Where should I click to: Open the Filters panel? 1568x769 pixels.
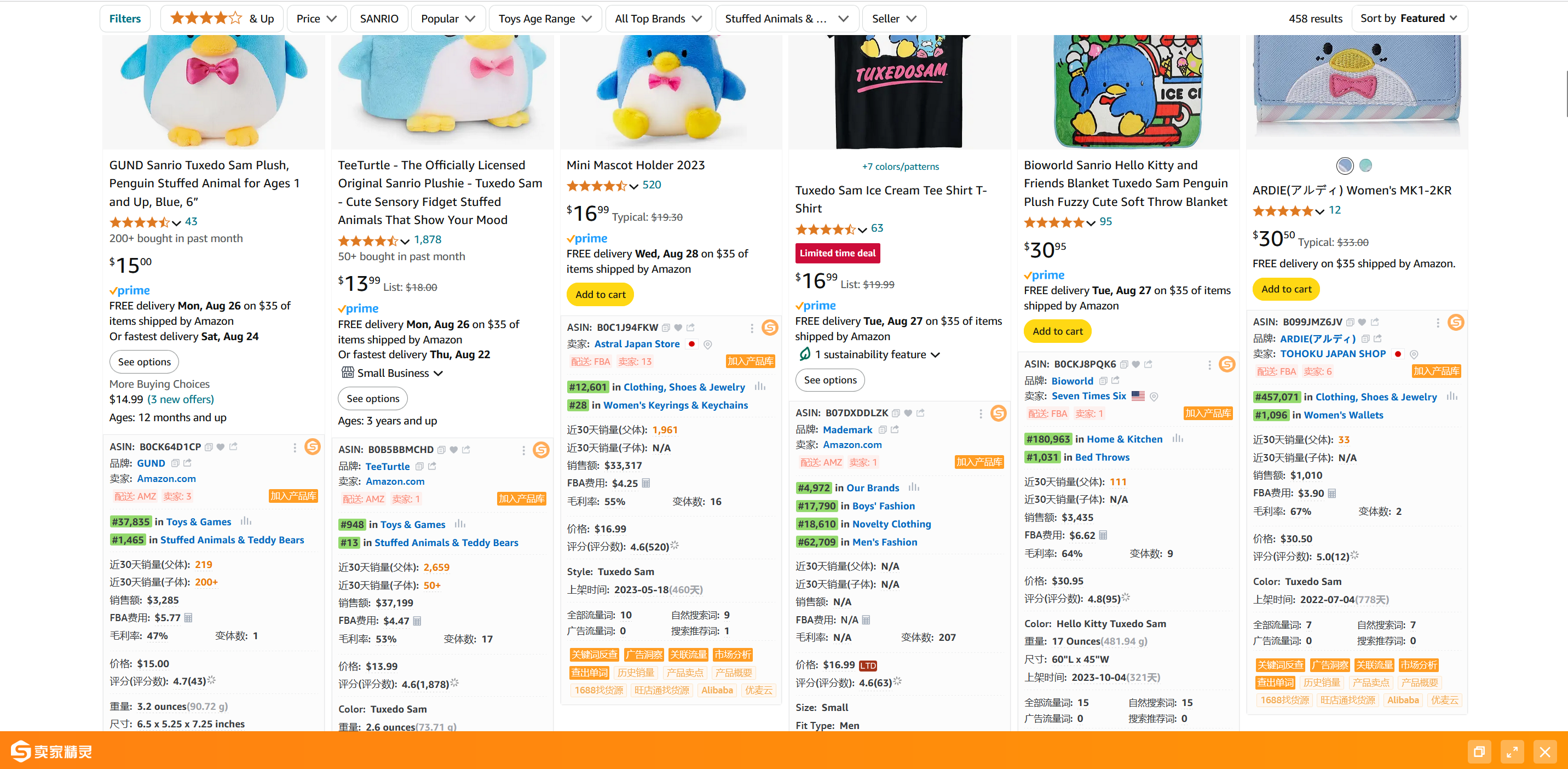tap(125, 19)
